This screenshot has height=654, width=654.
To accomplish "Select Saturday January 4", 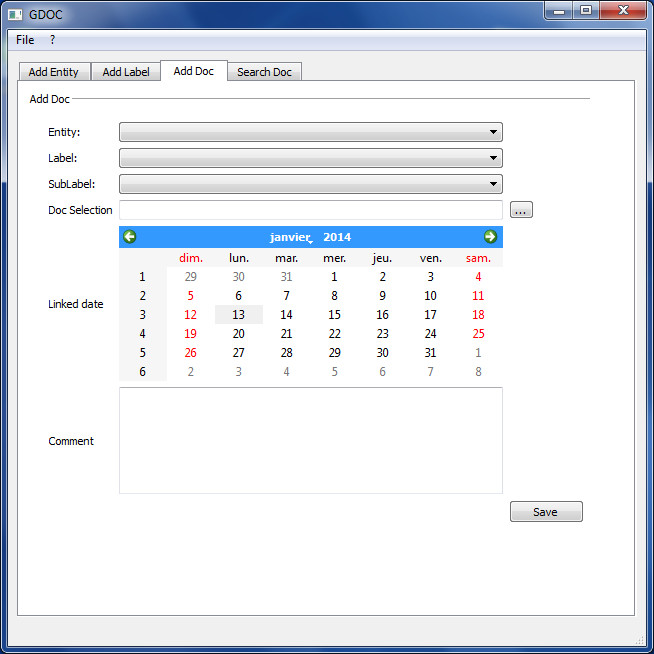I will tap(478, 277).
